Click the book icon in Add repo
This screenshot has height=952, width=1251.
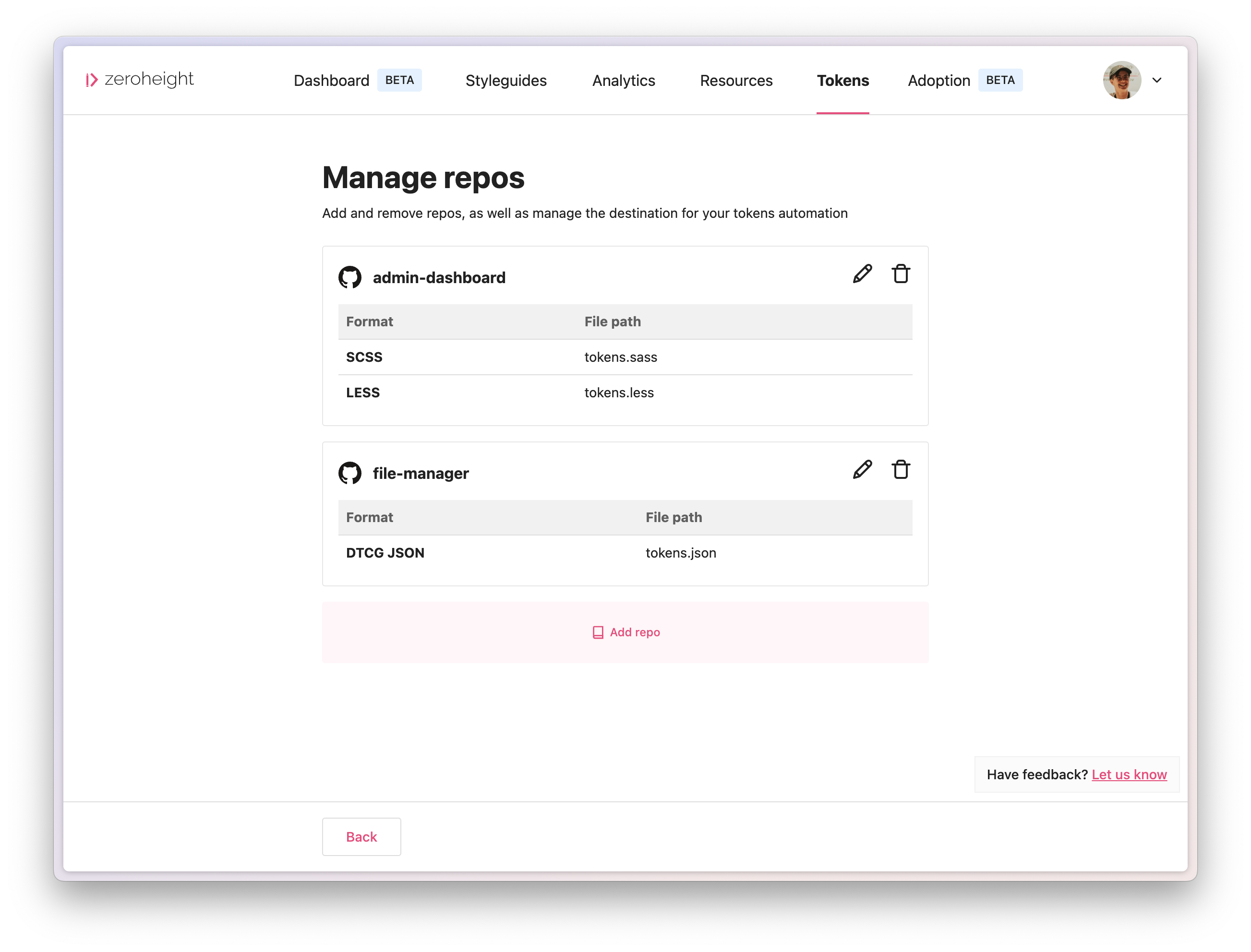tap(598, 632)
